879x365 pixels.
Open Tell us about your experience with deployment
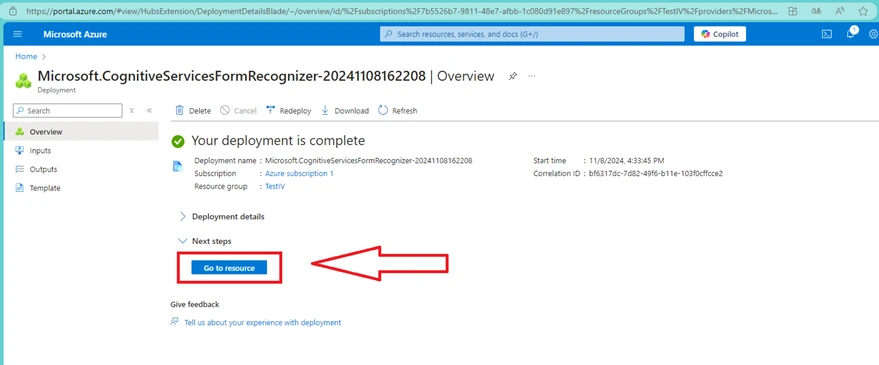[x=262, y=322]
